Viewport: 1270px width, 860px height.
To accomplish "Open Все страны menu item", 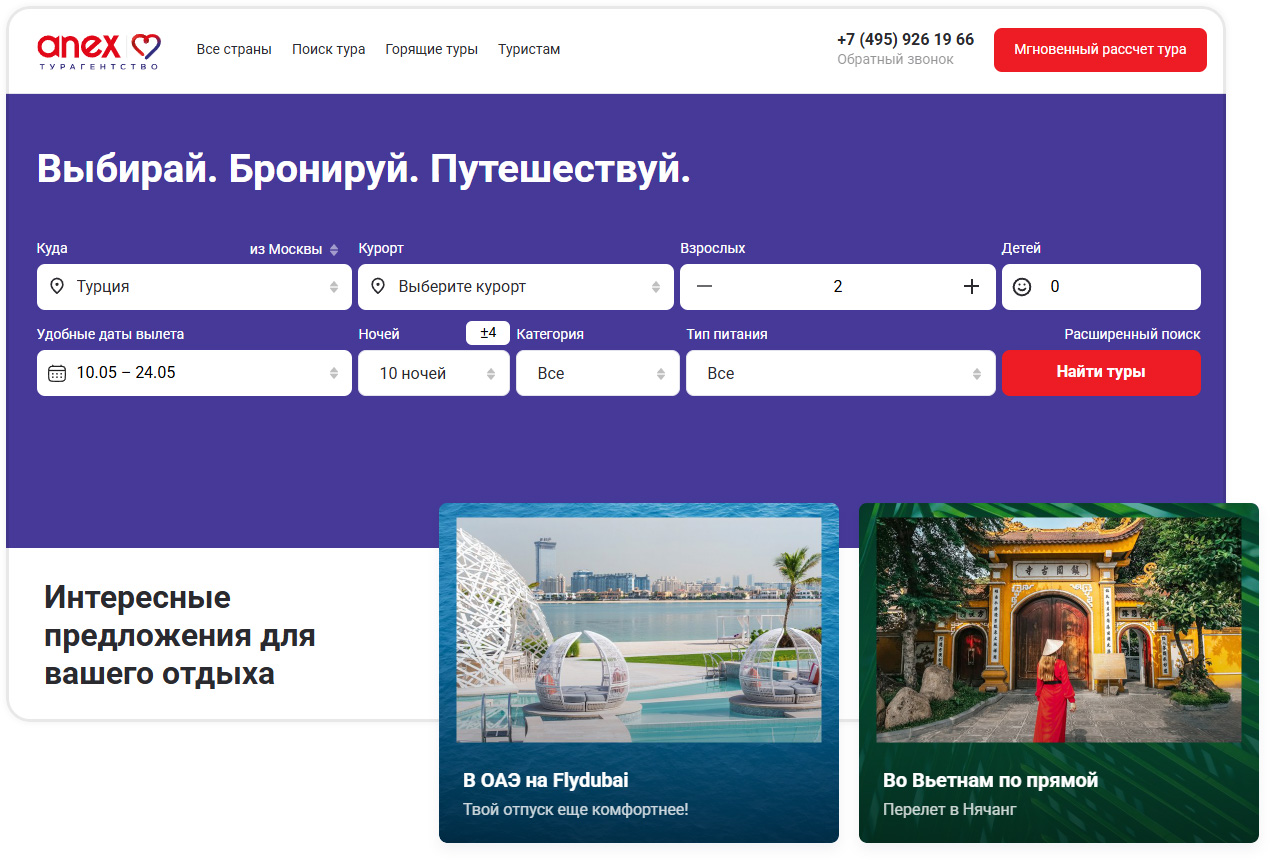I will click(x=234, y=50).
